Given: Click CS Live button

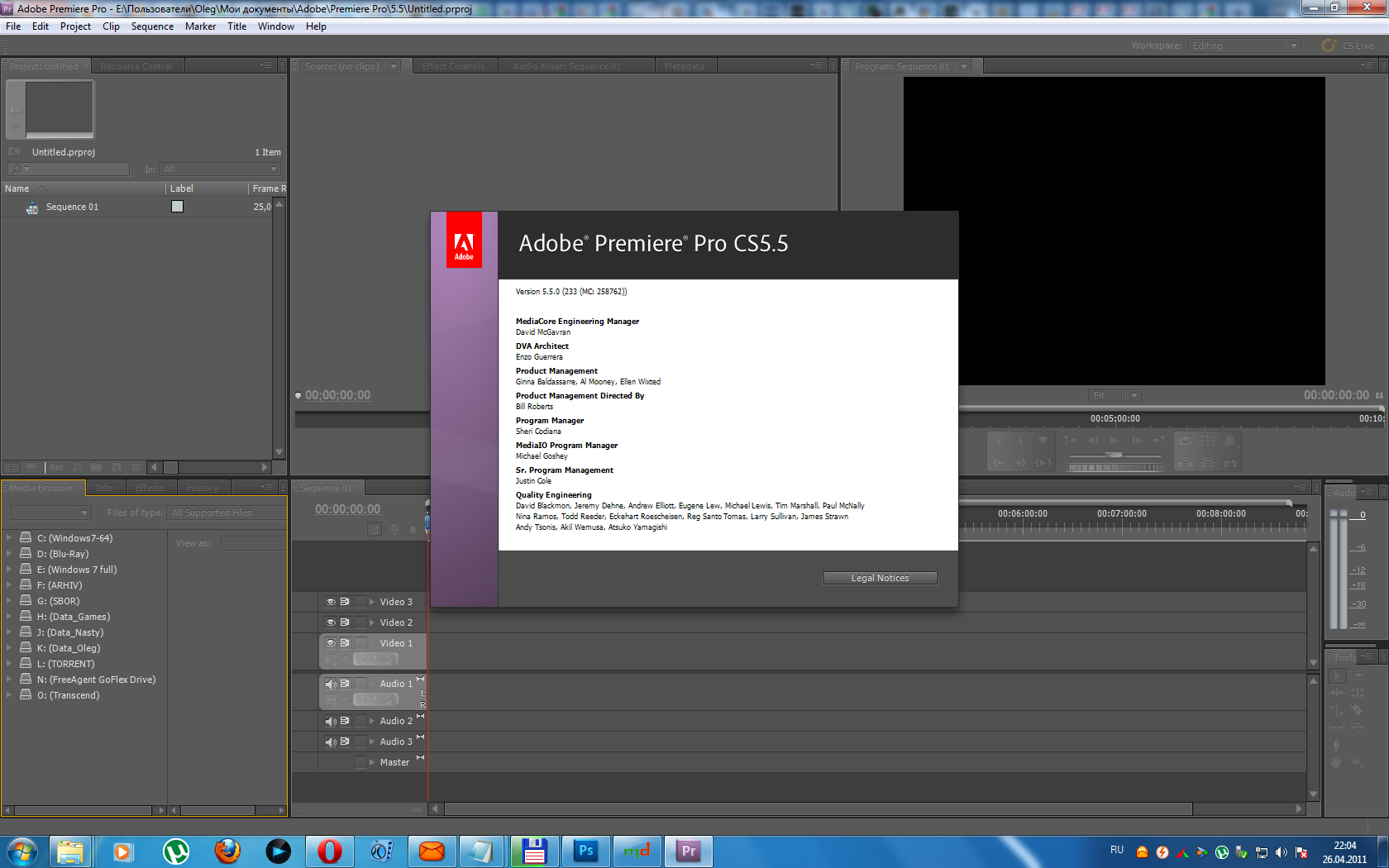Looking at the screenshot, I should tap(1348, 45).
